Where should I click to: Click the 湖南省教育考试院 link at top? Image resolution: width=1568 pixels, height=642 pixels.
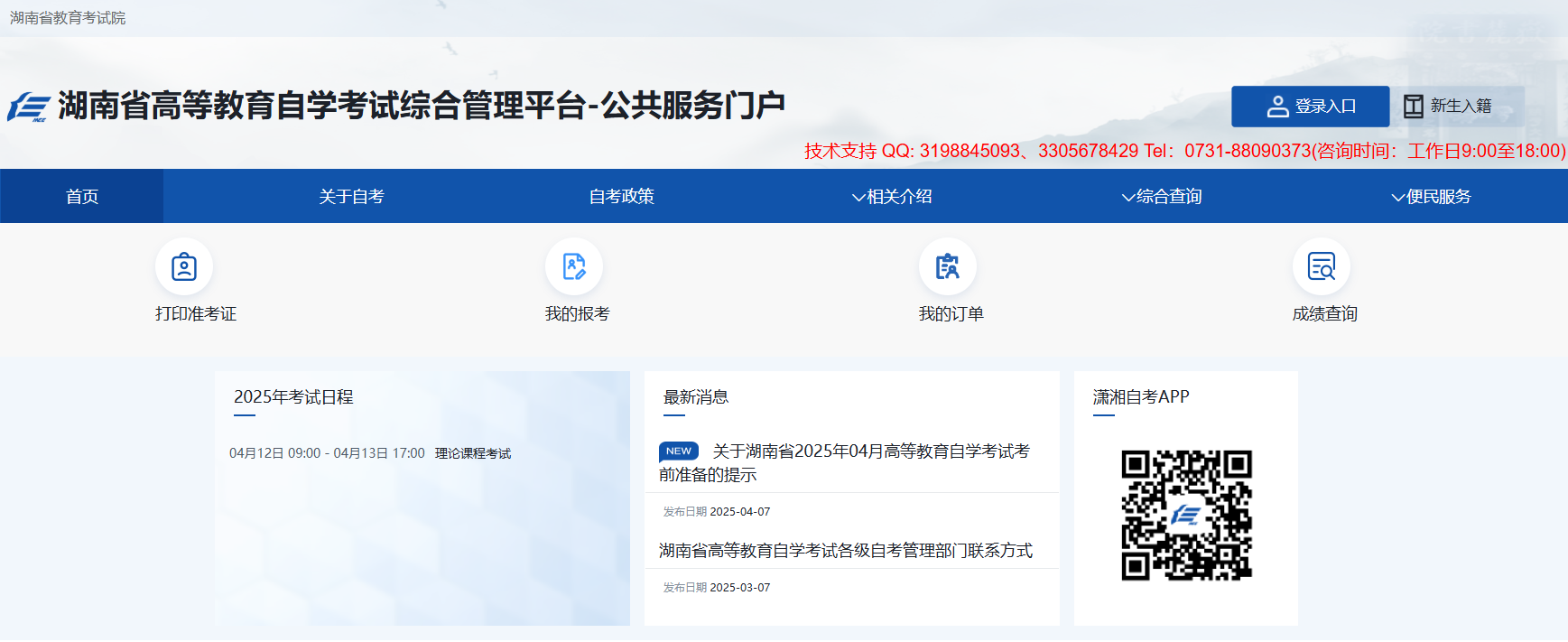pyautogui.click(x=68, y=18)
